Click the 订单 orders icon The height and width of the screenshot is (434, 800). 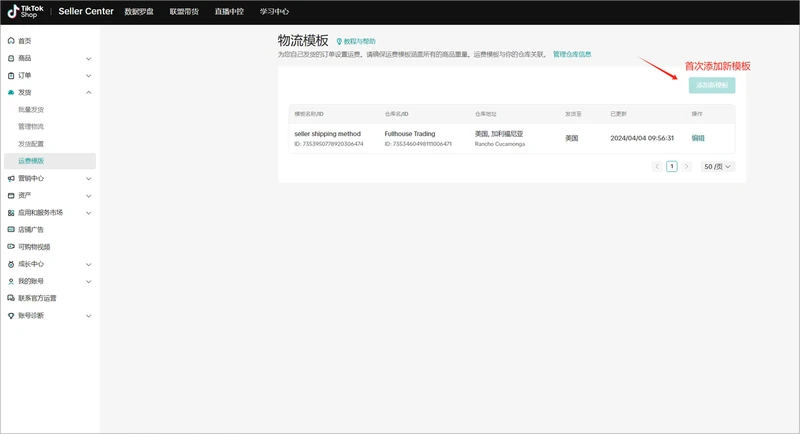click(x=11, y=75)
